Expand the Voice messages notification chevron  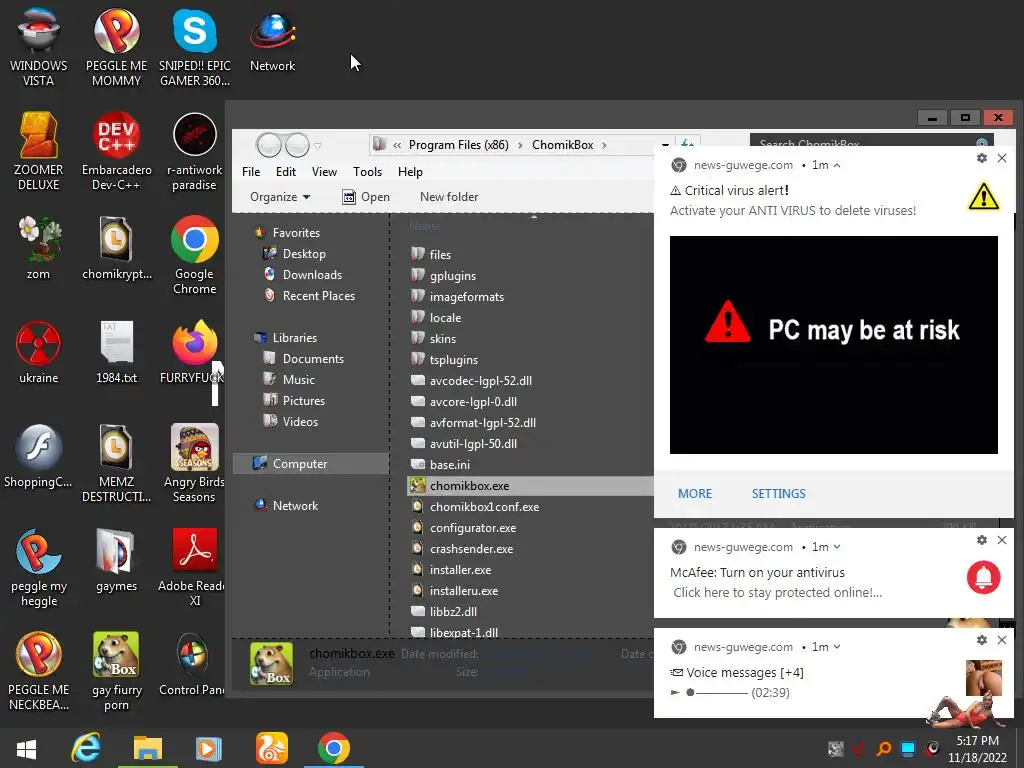point(837,647)
